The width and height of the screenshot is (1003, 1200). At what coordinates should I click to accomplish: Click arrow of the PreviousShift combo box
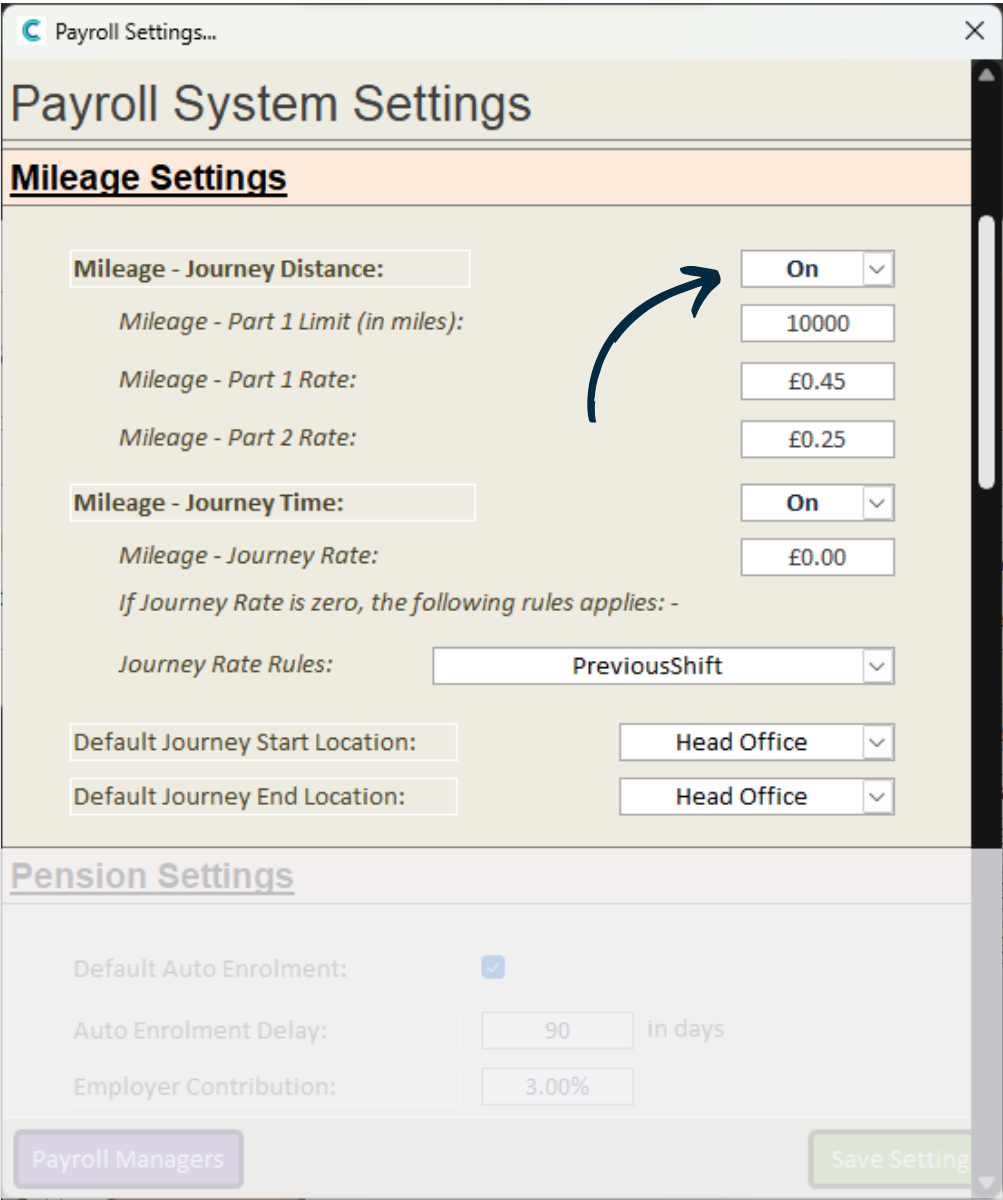877,666
